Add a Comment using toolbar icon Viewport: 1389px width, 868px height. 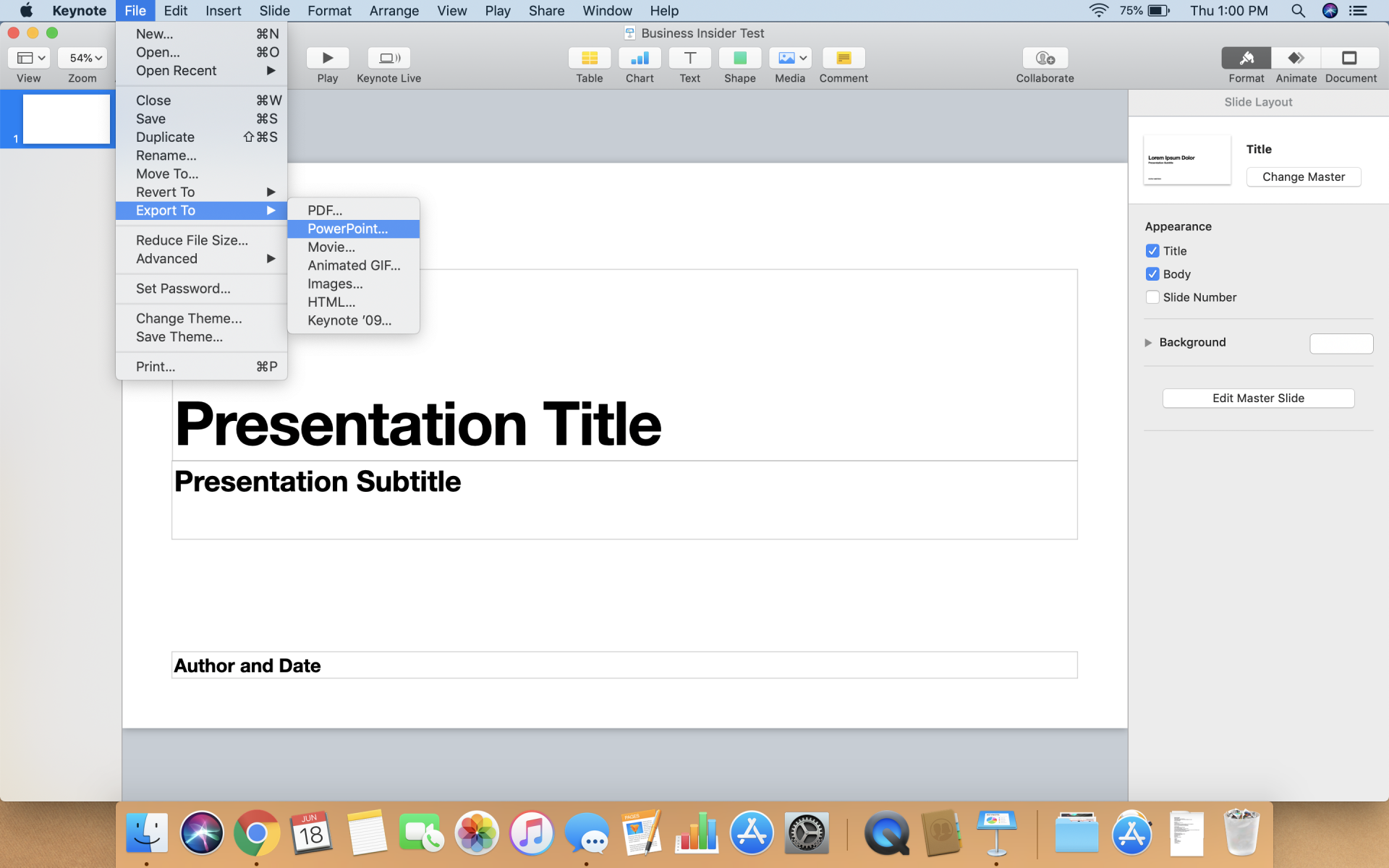point(843,58)
